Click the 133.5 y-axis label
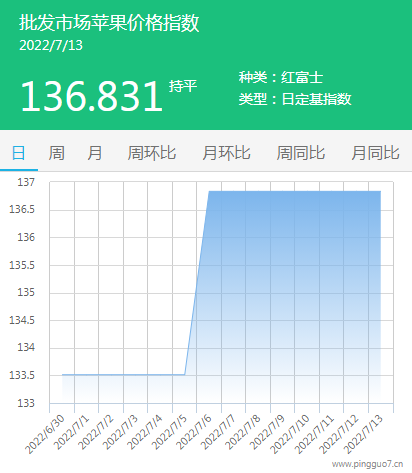Screen dimensions: 412x473 tap(22, 375)
